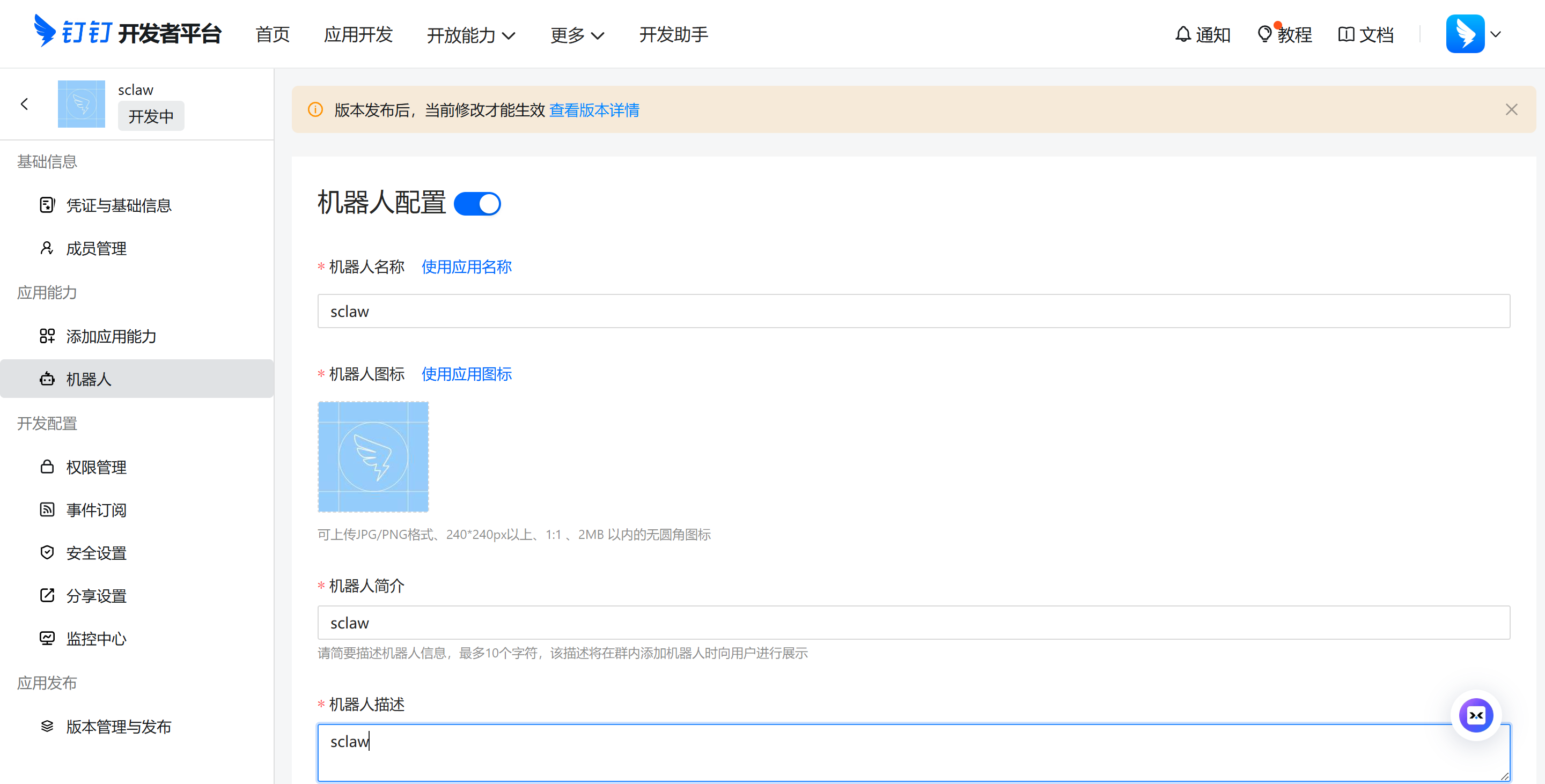Open 安全设置 security settings icon
The height and width of the screenshot is (784, 1545).
point(47,552)
